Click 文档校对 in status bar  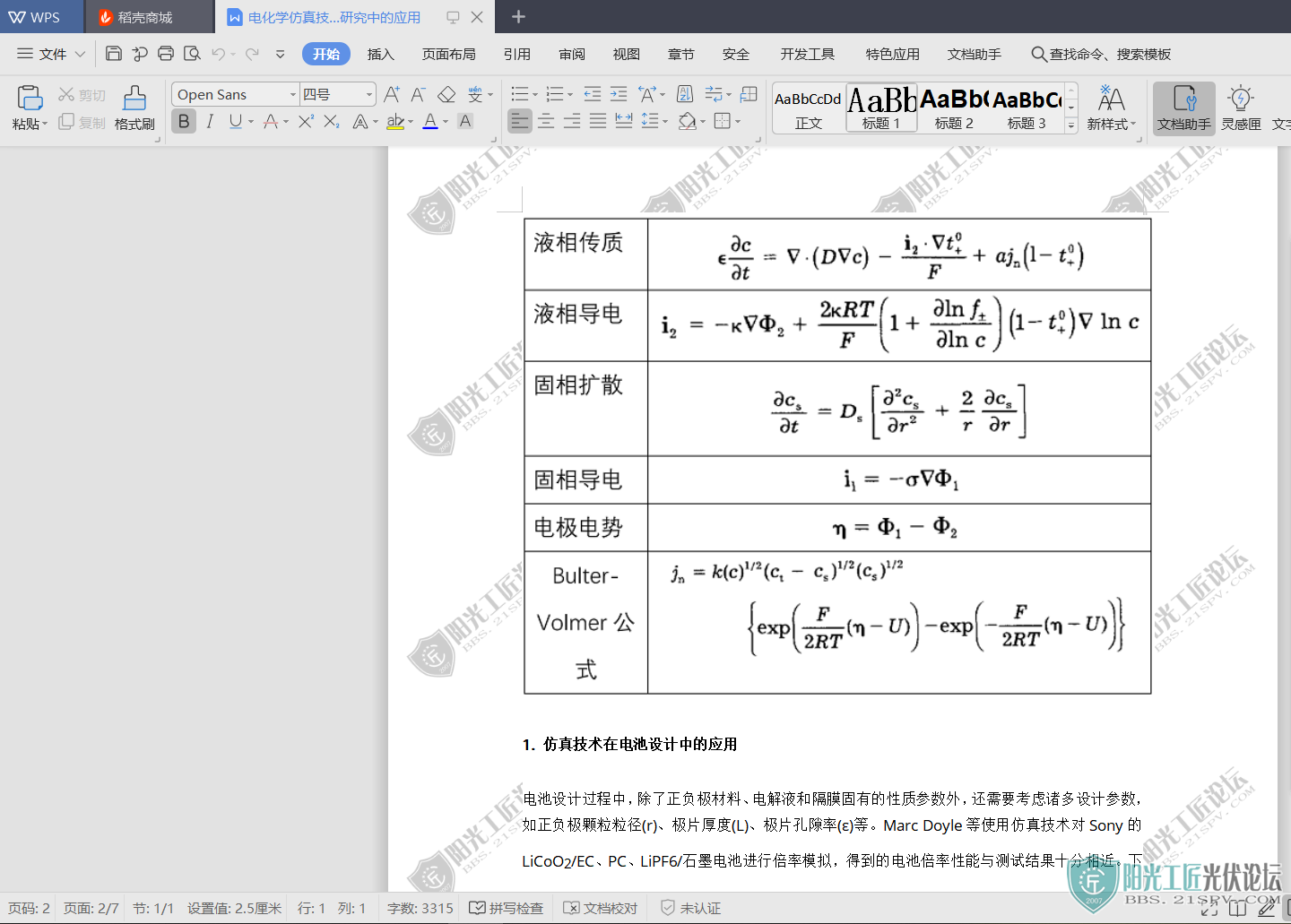(x=600, y=908)
